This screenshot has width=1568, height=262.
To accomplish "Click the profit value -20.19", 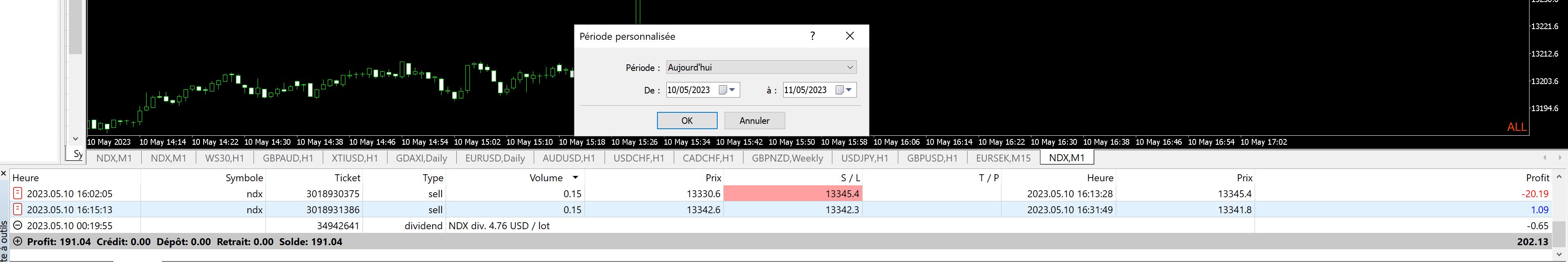I will pyautogui.click(x=1535, y=194).
